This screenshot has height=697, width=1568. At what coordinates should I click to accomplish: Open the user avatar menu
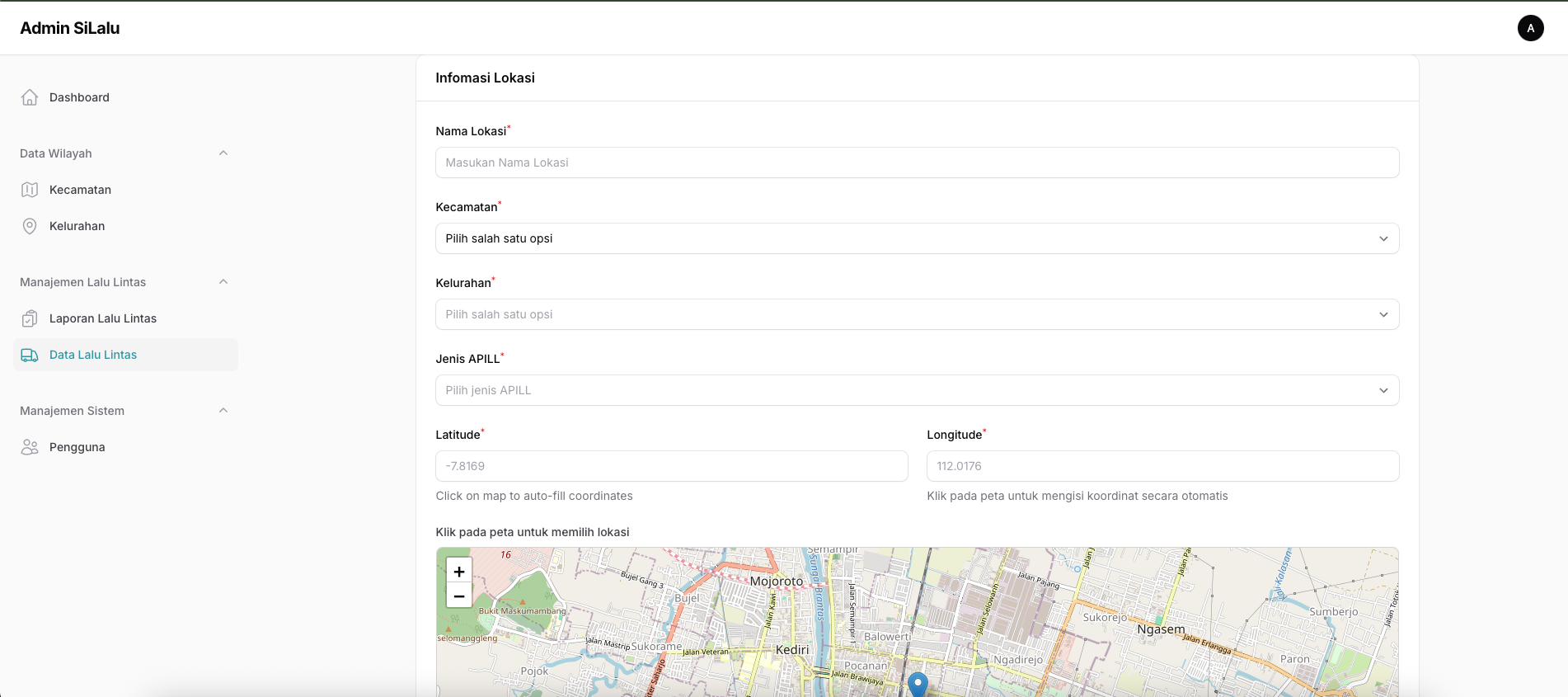(1530, 28)
